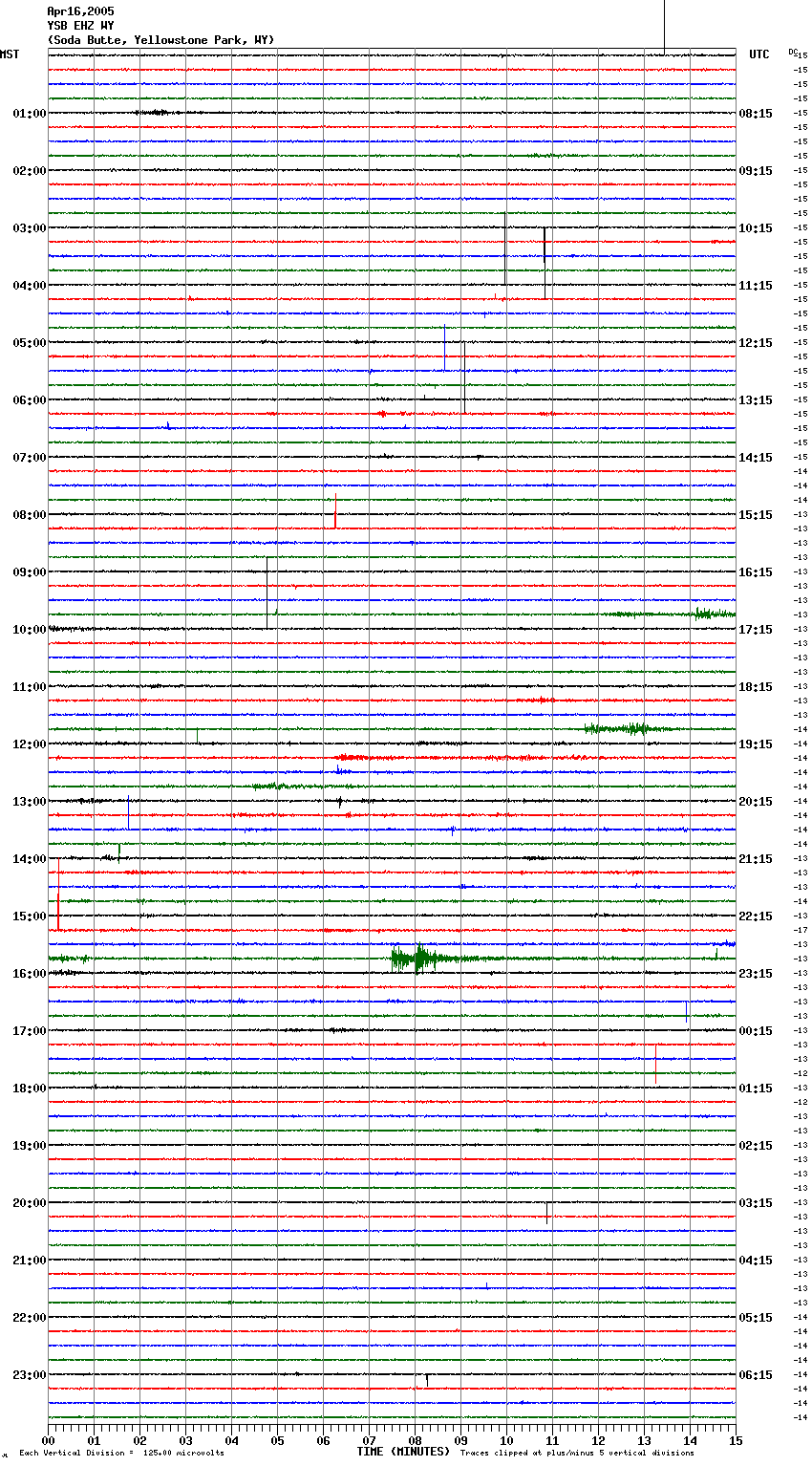Select the 06:00 MST row label
Screen dimensions: 812x1466
tap(30, 400)
